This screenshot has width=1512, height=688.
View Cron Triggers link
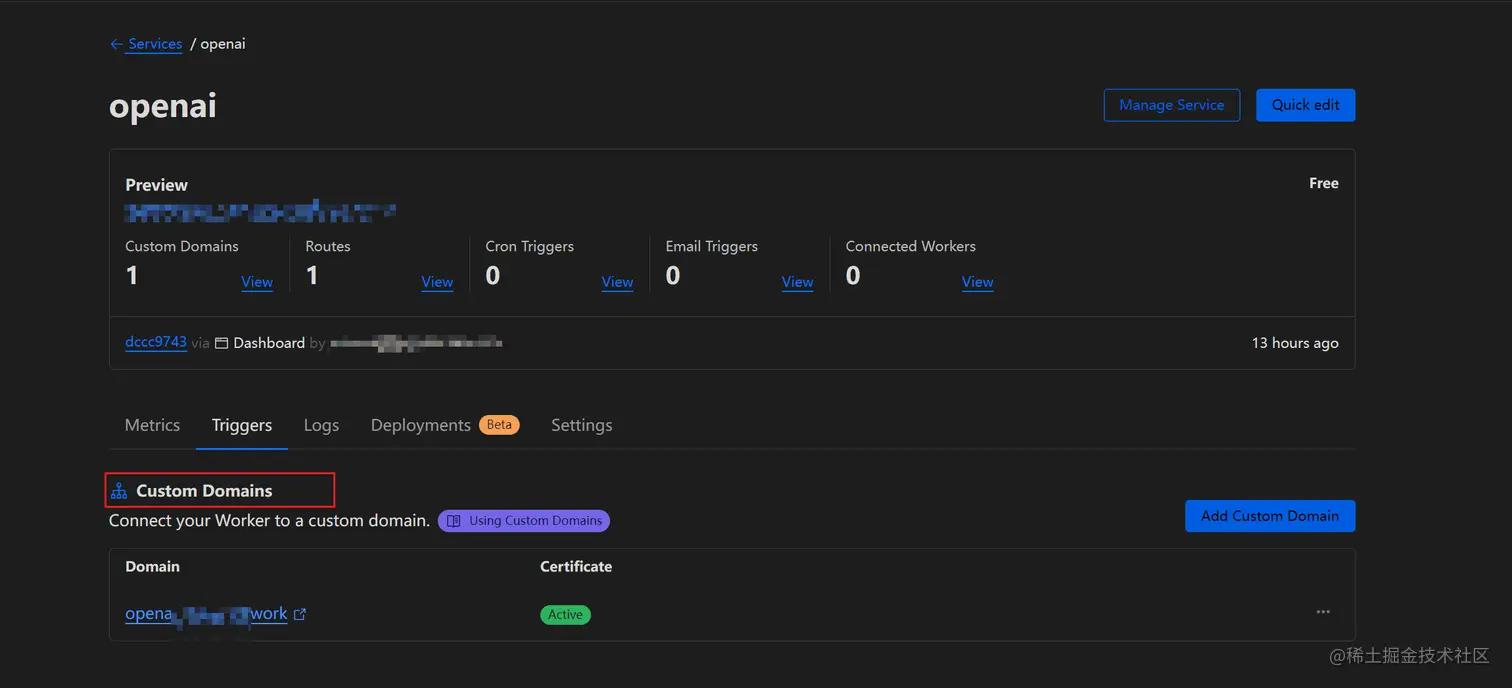click(x=617, y=282)
